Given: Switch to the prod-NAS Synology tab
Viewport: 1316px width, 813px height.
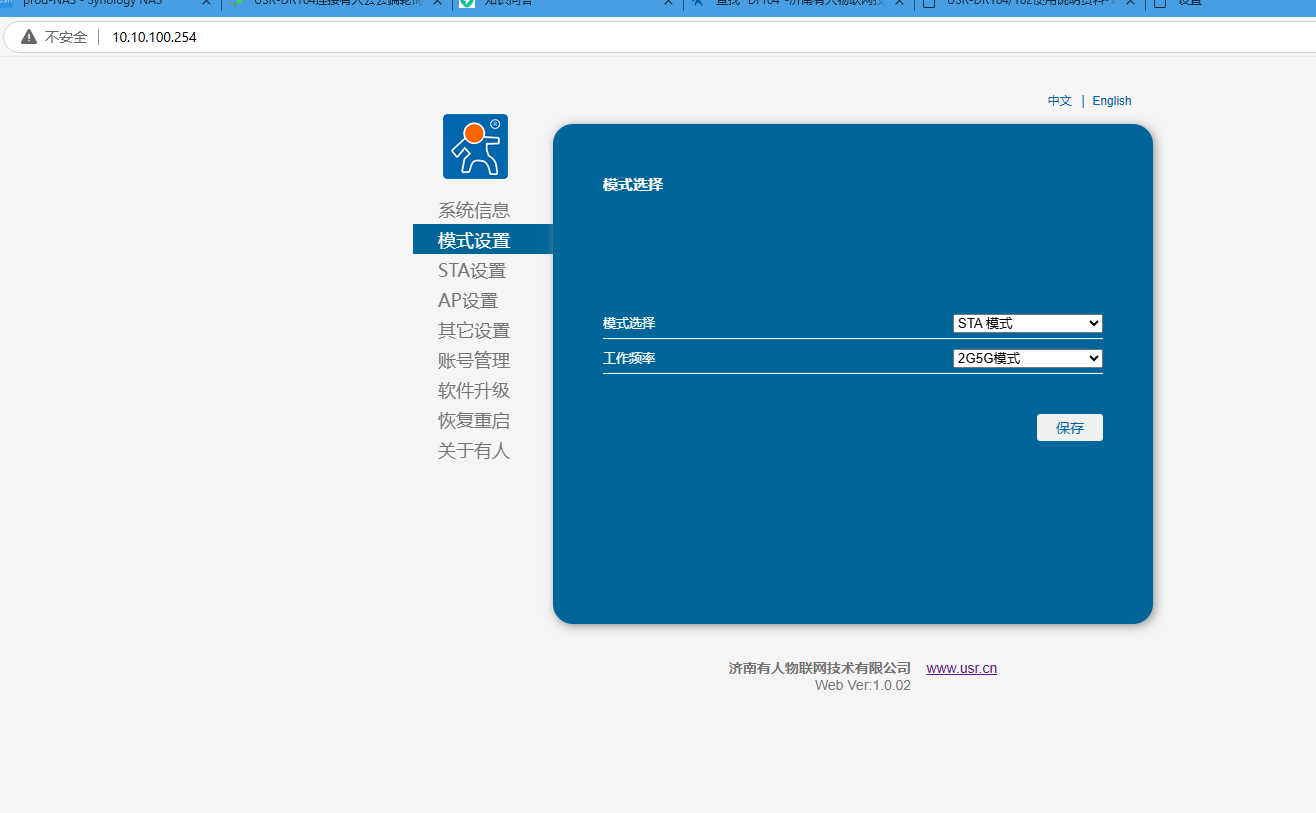Looking at the screenshot, I should 100,3.
